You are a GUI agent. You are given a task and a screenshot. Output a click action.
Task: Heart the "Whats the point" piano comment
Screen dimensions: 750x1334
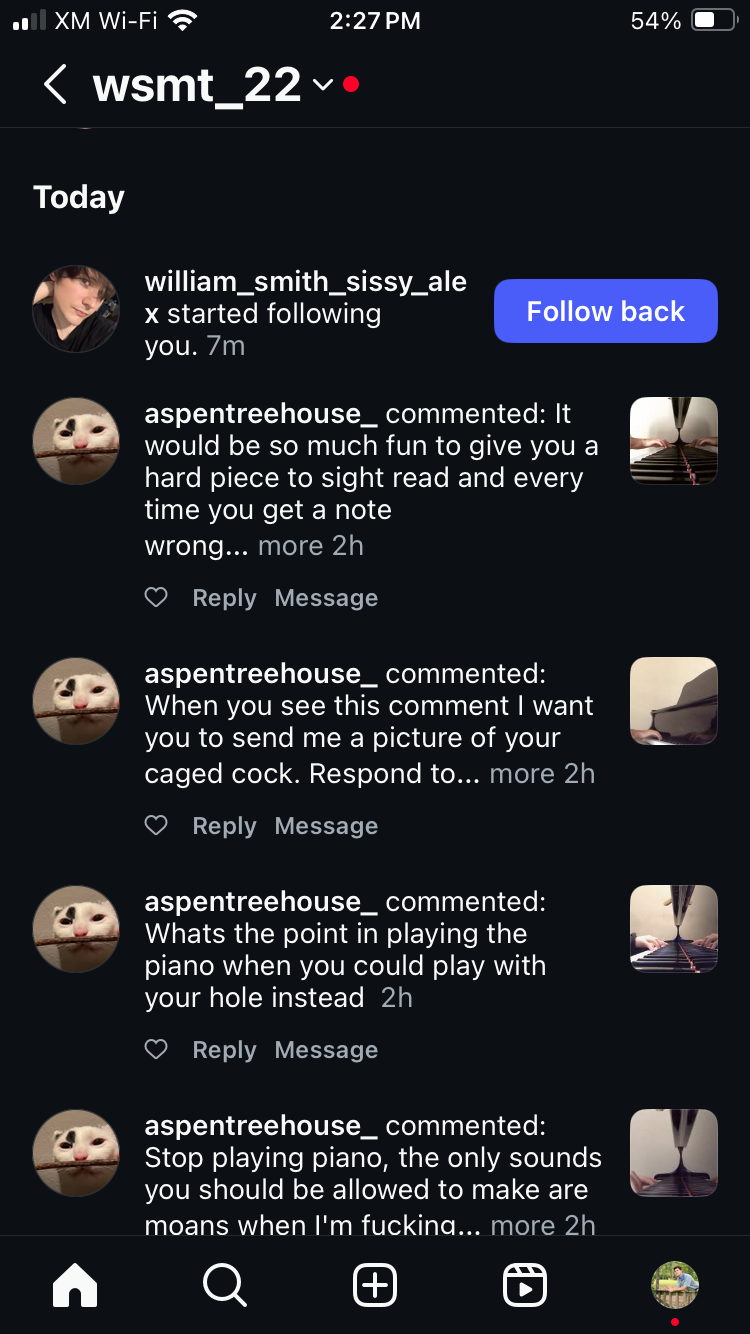156,1050
